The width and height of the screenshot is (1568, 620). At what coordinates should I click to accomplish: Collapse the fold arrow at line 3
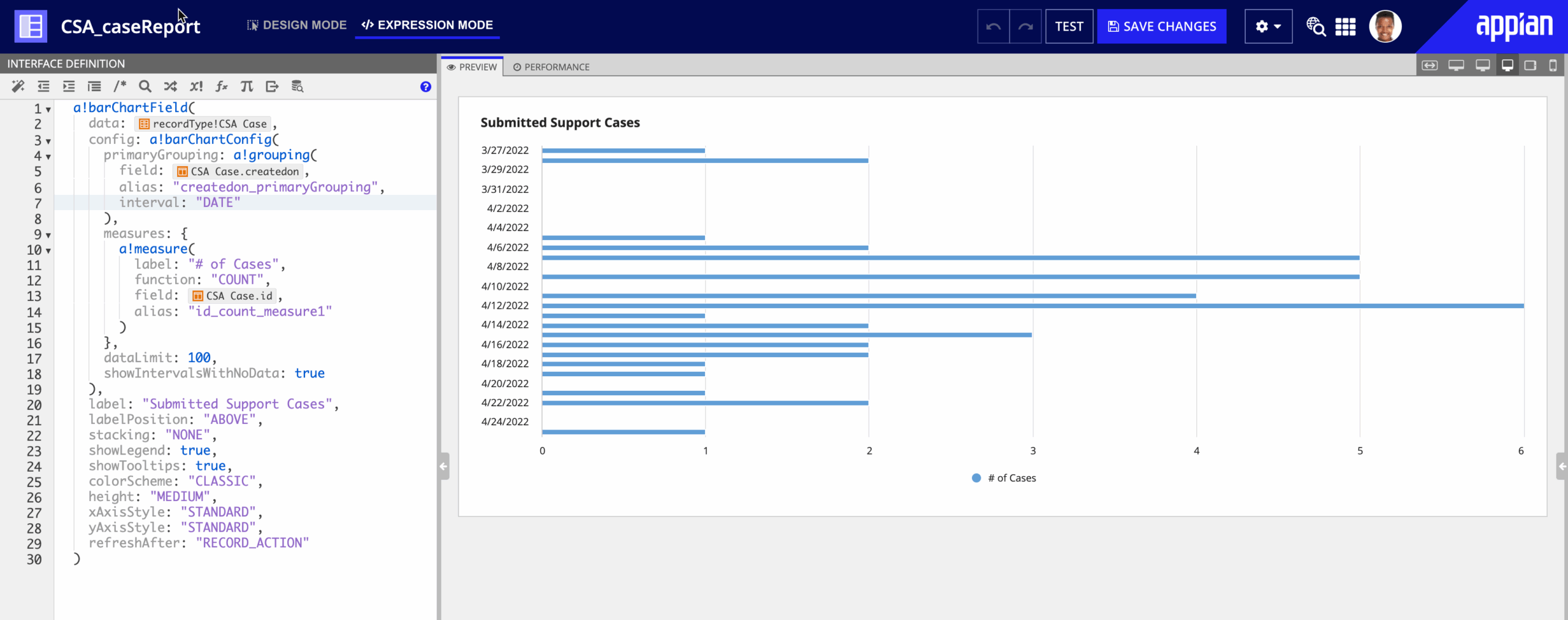pos(48,142)
